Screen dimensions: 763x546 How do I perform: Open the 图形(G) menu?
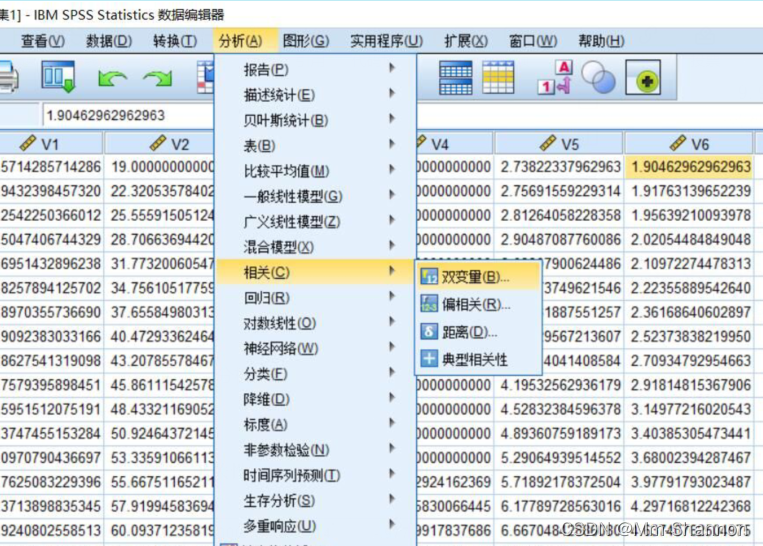click(306, 41)
